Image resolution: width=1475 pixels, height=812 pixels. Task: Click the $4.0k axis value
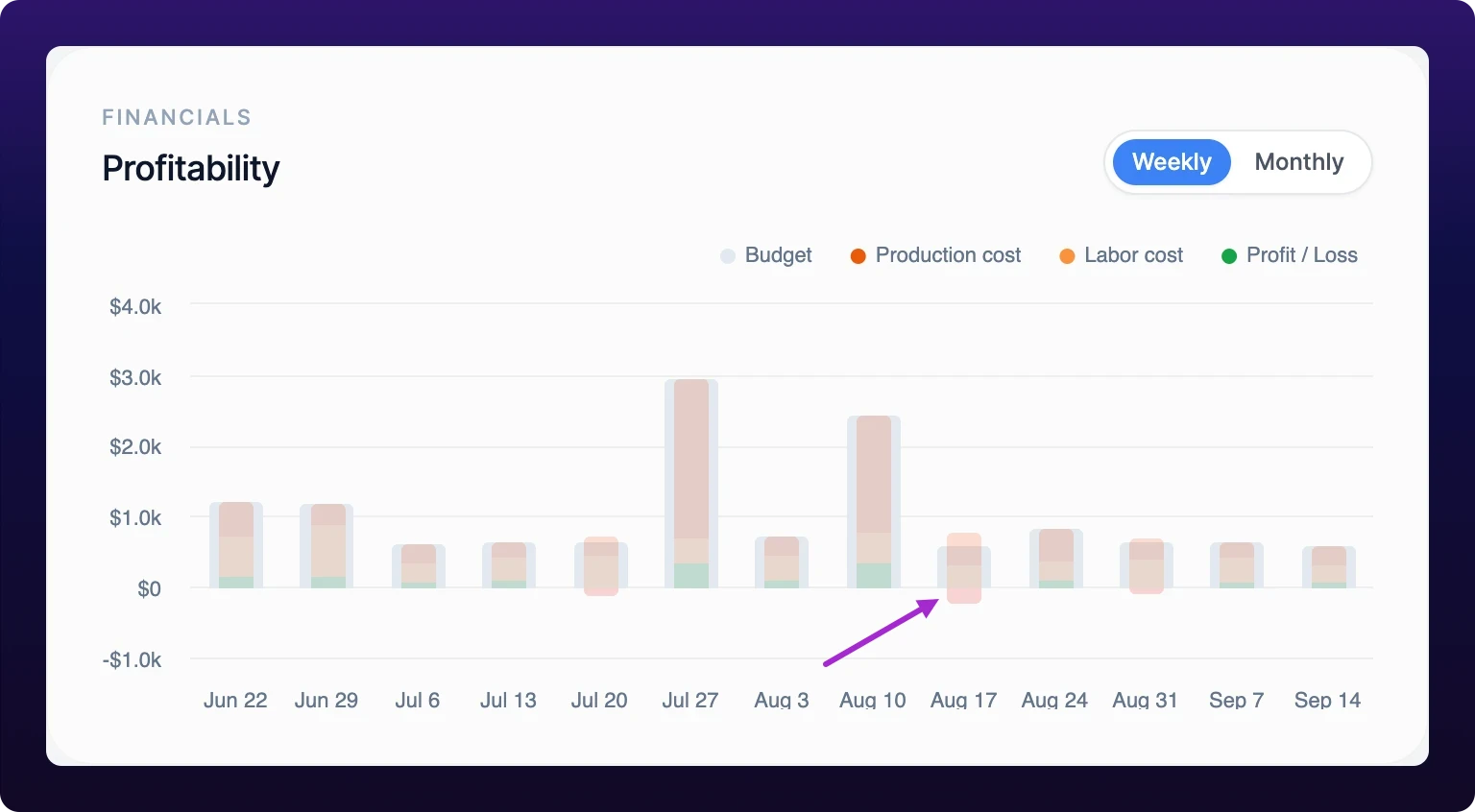click(x=135, y=307)
